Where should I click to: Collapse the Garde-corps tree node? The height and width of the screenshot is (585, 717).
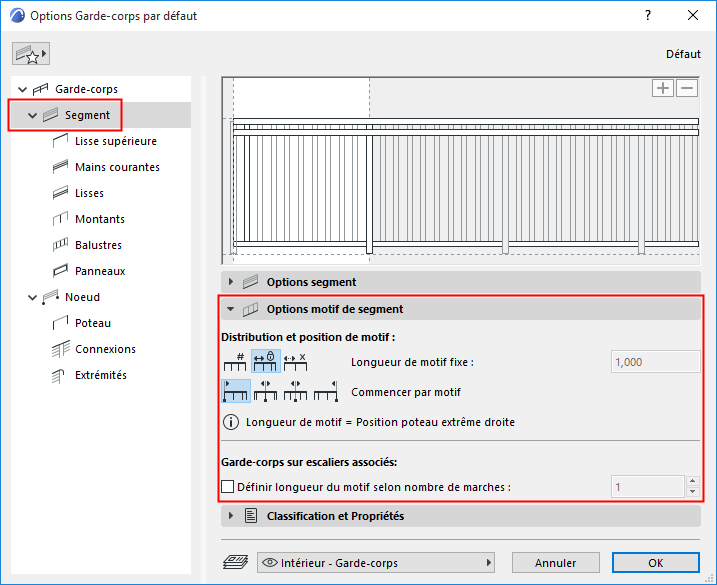(23, 90)
